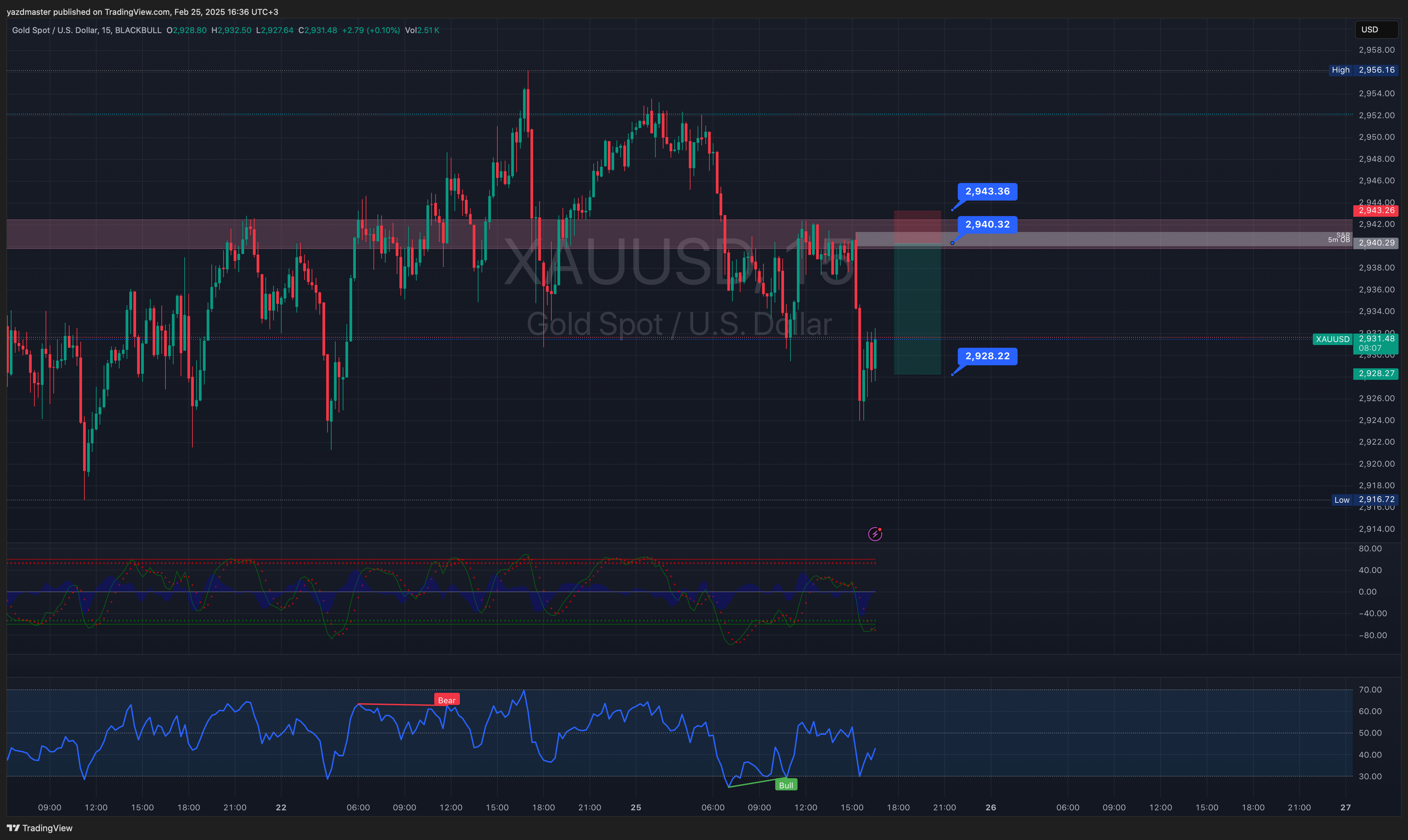The width and height of the screenshot is (1408, 840).
Task: Click the 2,954.00 price axis label
Action: [1377, 94]
